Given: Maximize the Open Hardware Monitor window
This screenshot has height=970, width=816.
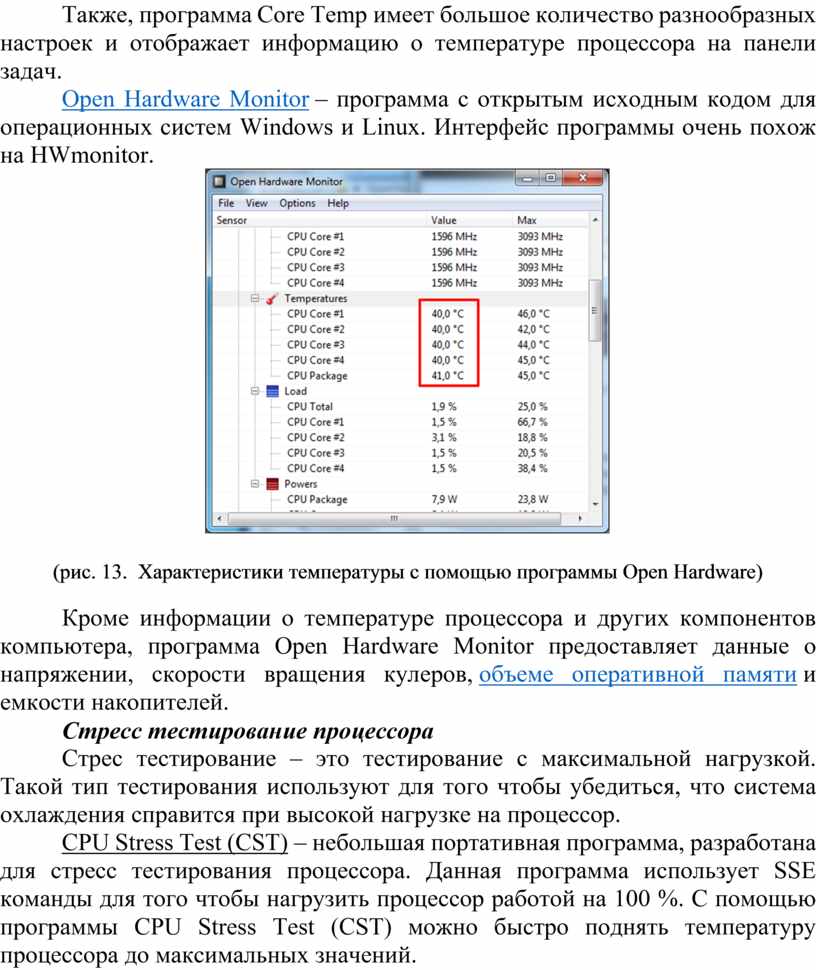Looking at the screenshot, I should click(550, 178).
